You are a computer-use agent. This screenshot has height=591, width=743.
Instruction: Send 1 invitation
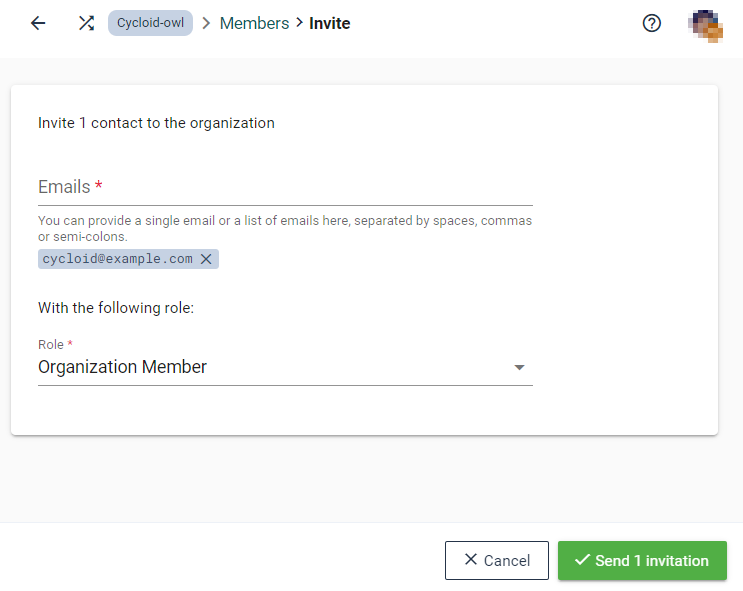tap(642, 561)
